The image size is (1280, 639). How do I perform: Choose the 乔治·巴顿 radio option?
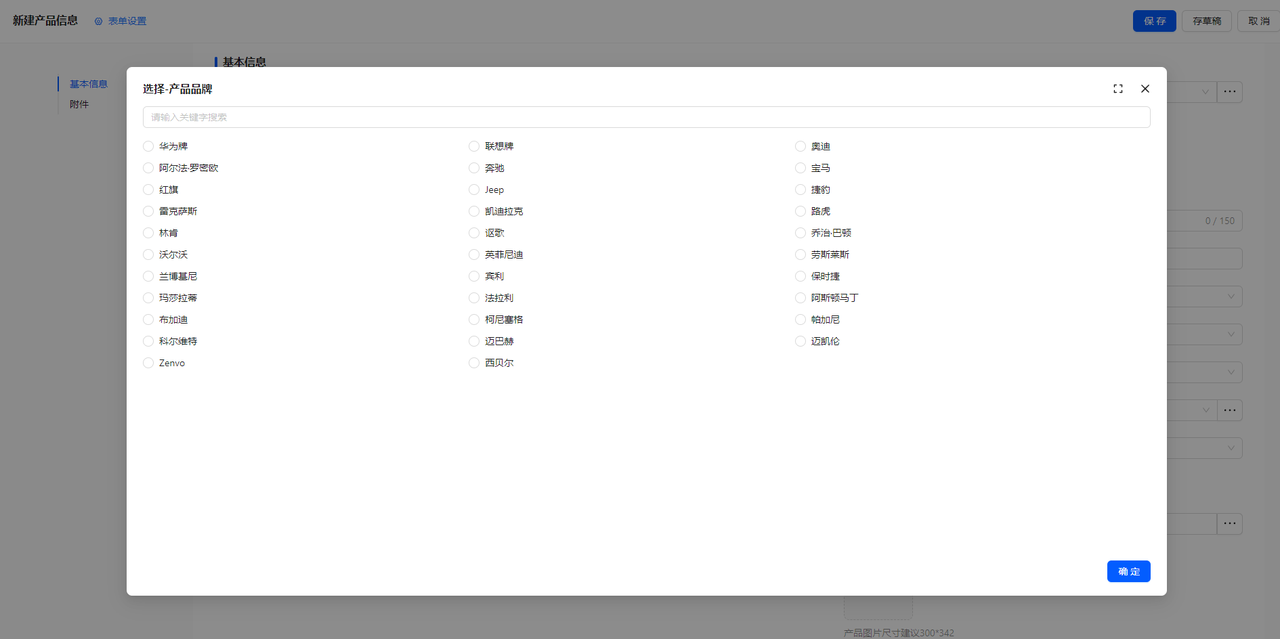(x=801, y=233)
